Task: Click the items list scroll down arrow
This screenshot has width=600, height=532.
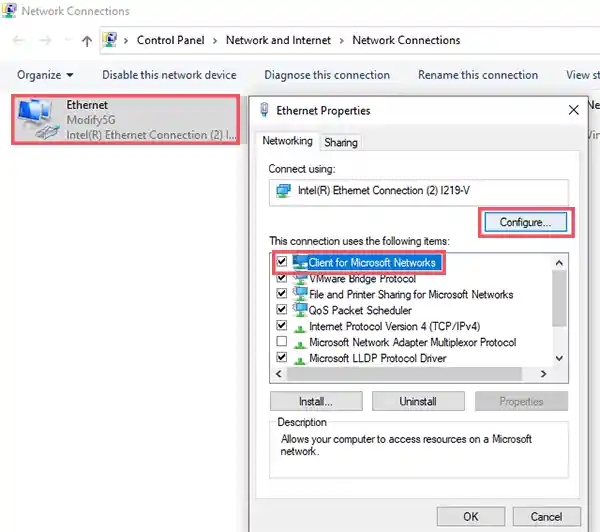Action: [559, 359]
